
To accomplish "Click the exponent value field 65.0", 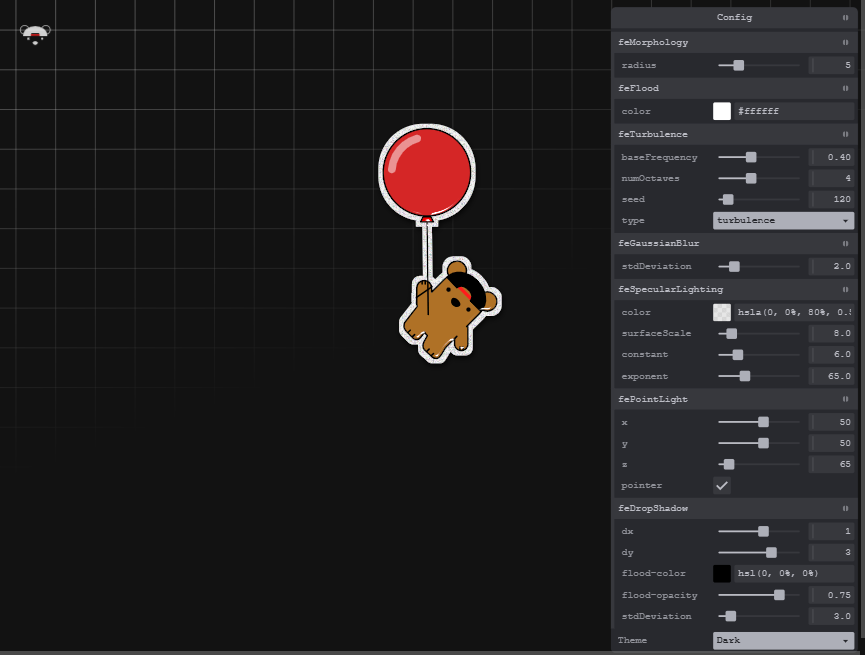I will [x=831, y=376].
